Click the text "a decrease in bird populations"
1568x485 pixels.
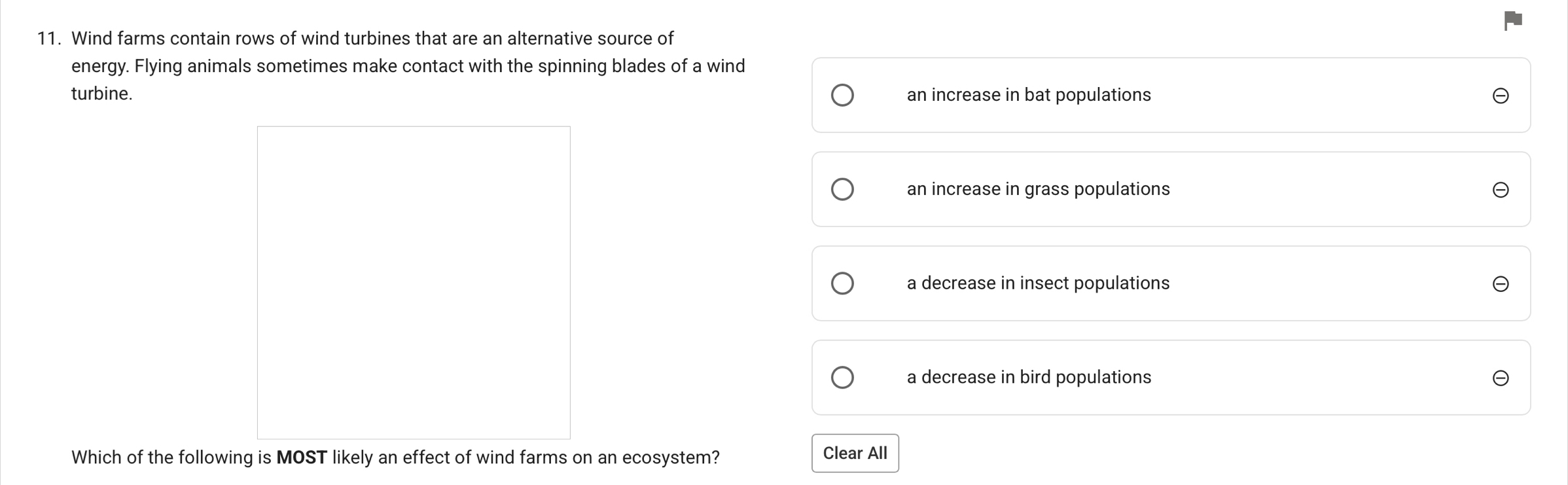click(x=1029, y=378)
